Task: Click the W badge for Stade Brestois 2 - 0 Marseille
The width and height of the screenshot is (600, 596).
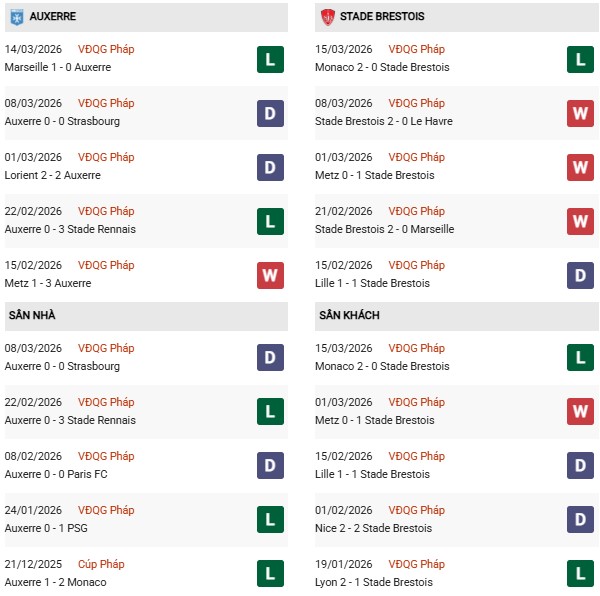Action: 580,221
